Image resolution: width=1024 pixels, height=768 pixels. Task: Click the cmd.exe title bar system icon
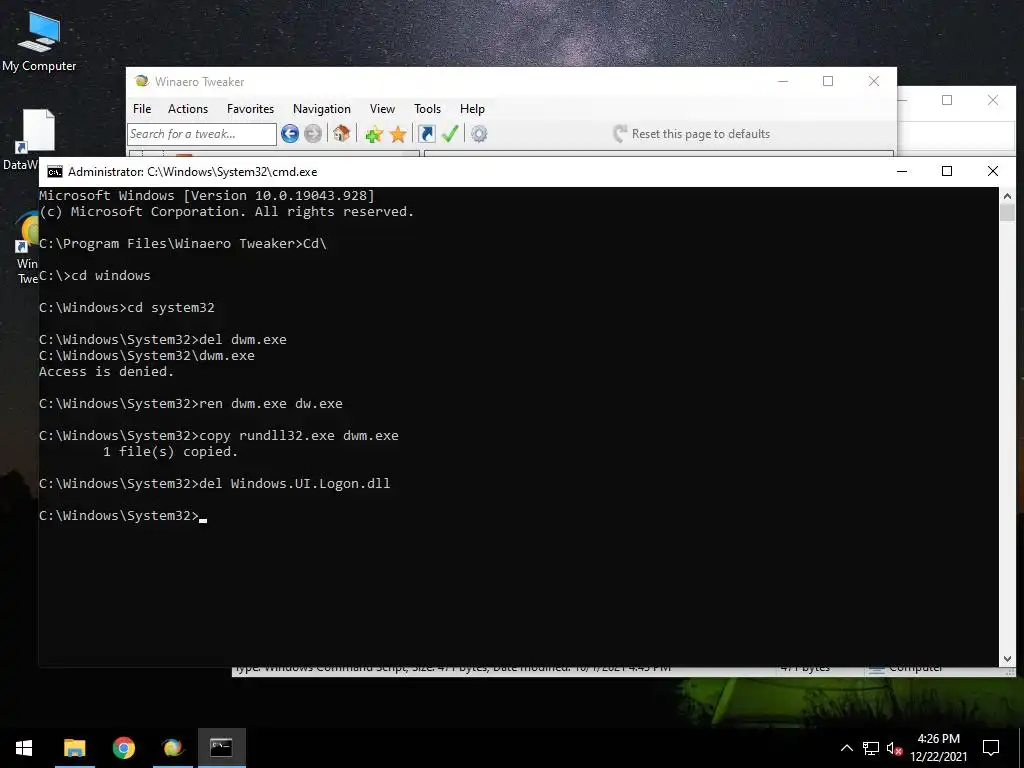click(x=55, y=172)
